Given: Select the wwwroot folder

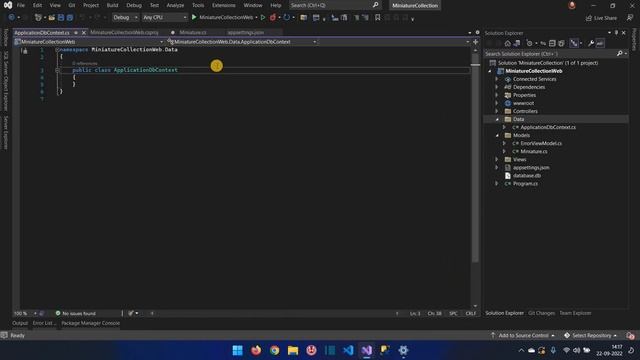Looking at the screenshot, I should pyautogui.click(x=523, y=103).
